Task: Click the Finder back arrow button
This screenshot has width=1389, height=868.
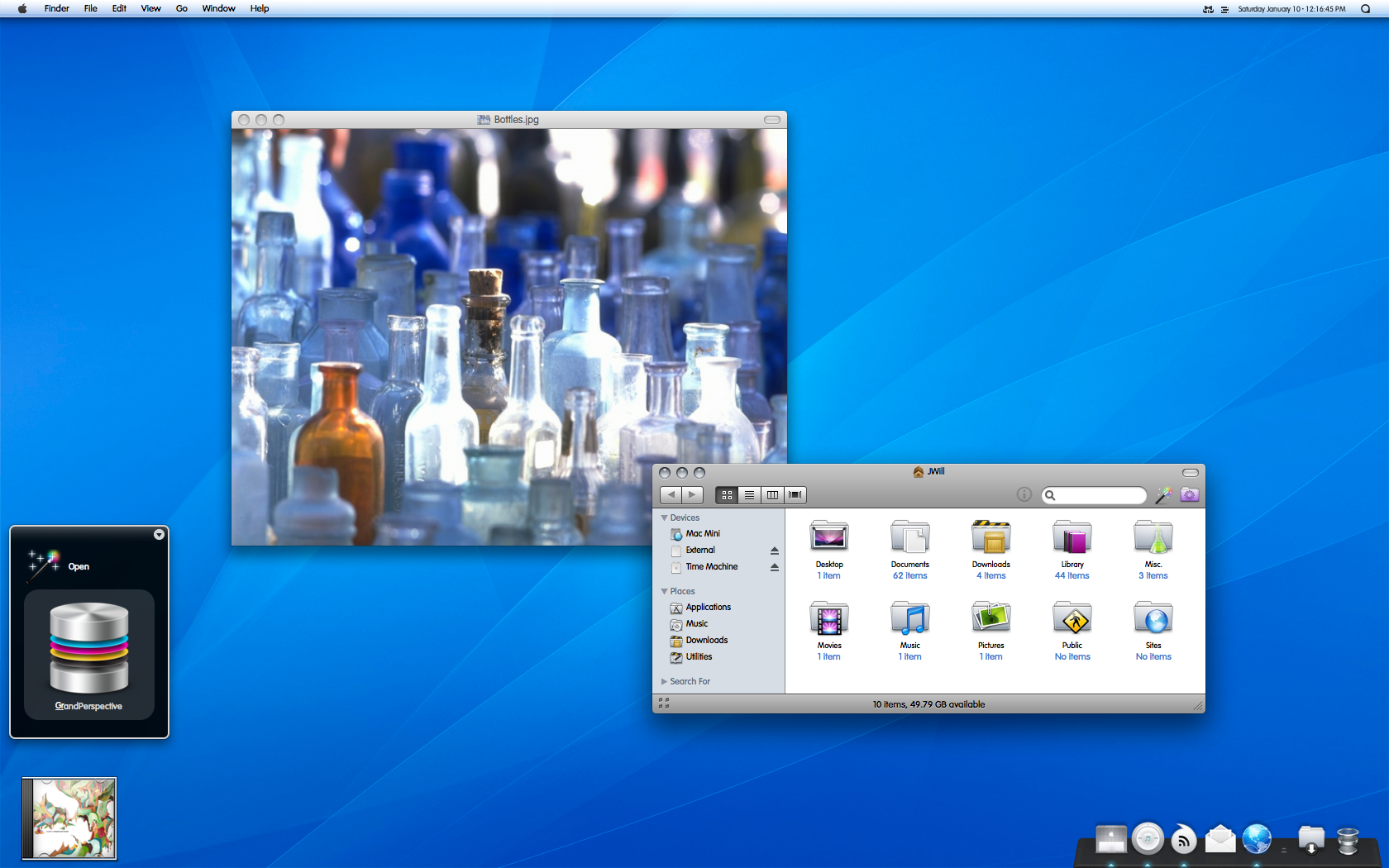Action: pos(671,494)
